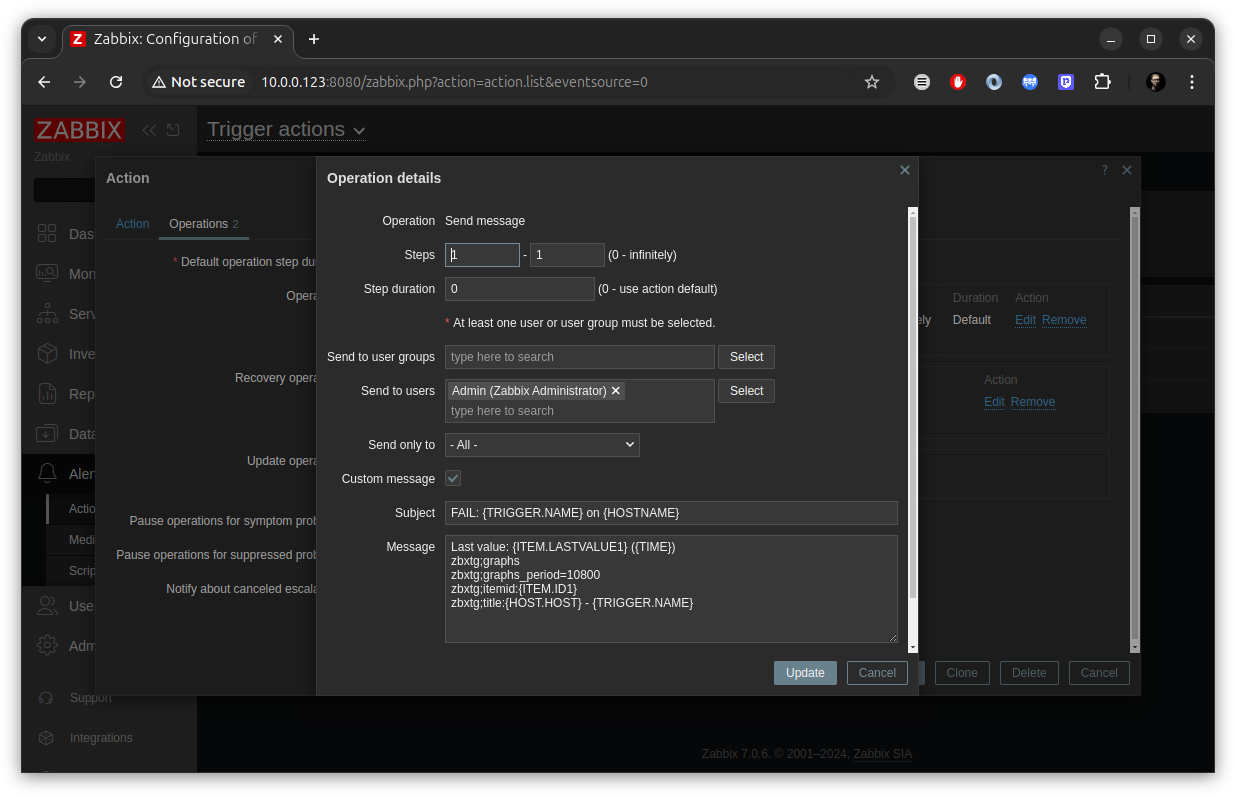Remove Admin from Send to users
The width and height of the screenshot is (1236, 797).
615,390
